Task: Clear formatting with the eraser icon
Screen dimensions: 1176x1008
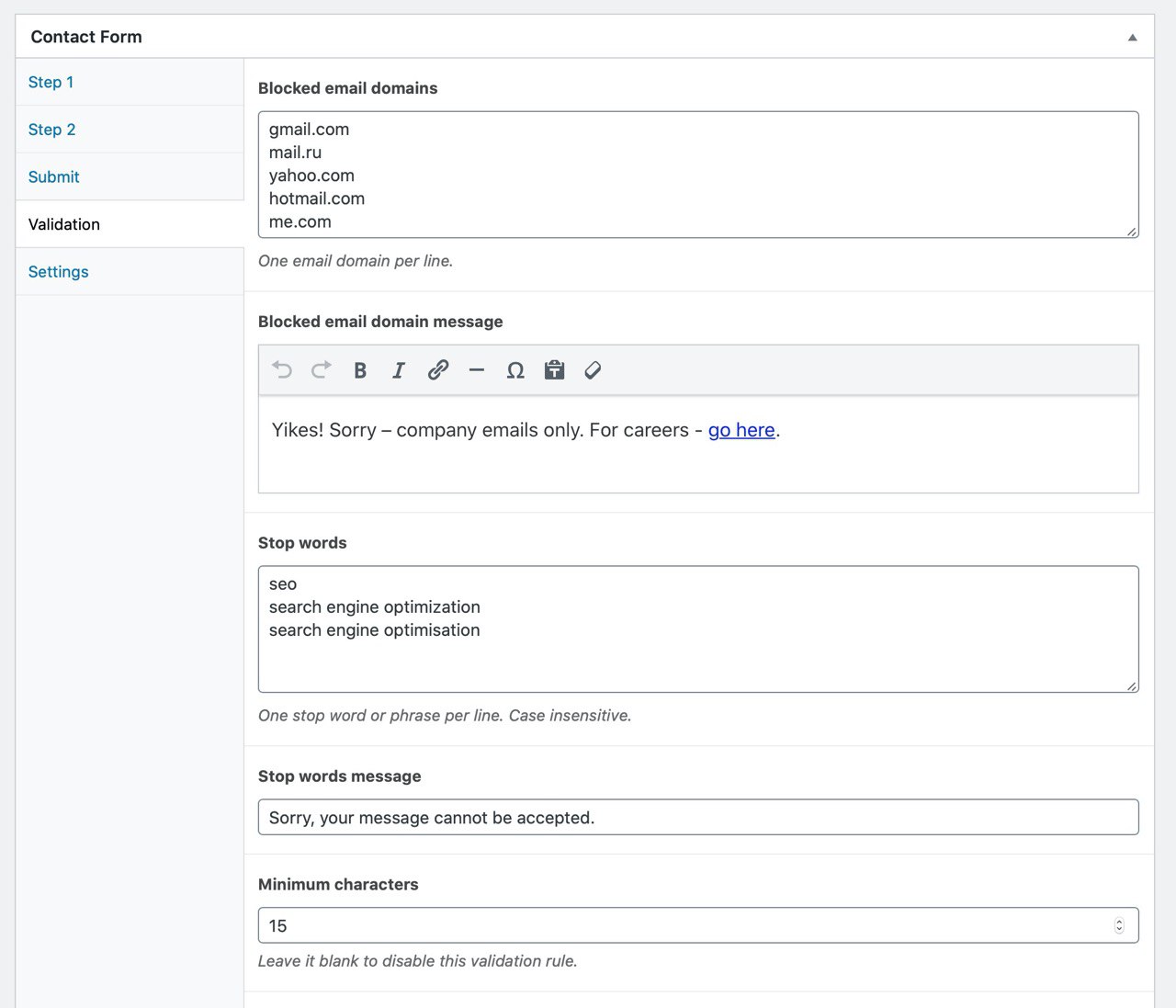Action: tap(593, 370)
